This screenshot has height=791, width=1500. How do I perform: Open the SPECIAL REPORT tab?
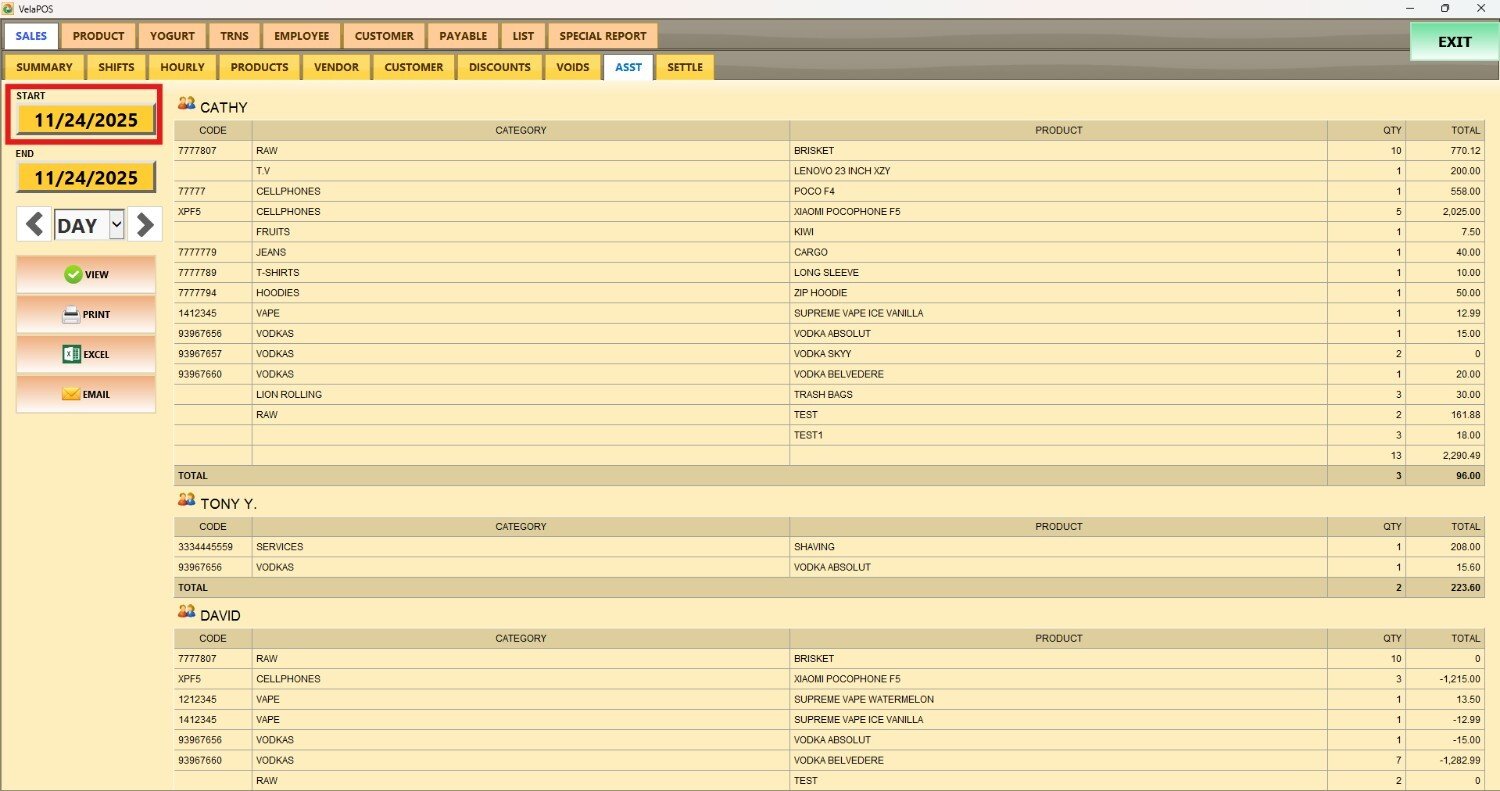coord(602,36)
